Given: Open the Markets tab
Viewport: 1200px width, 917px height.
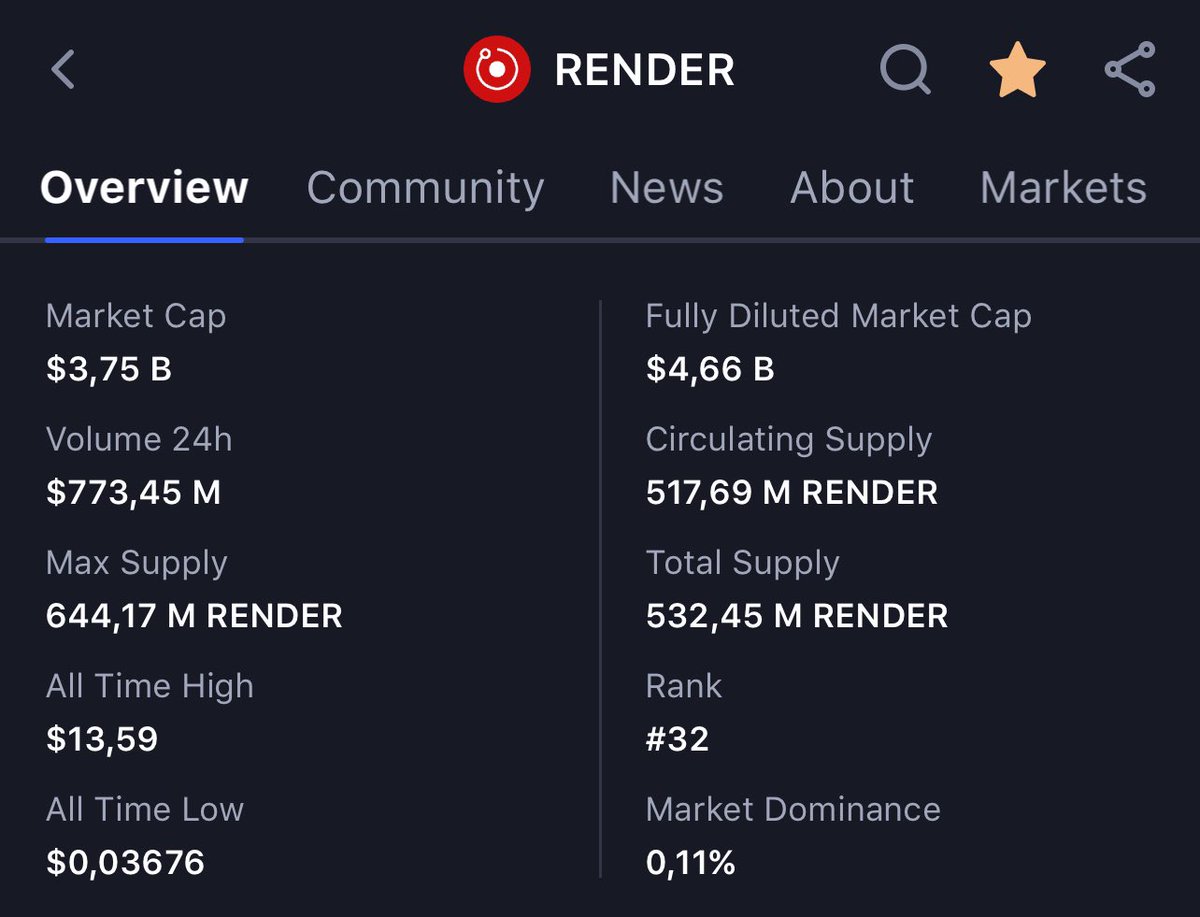Looking at the screenshot, I should [1063, 188].
